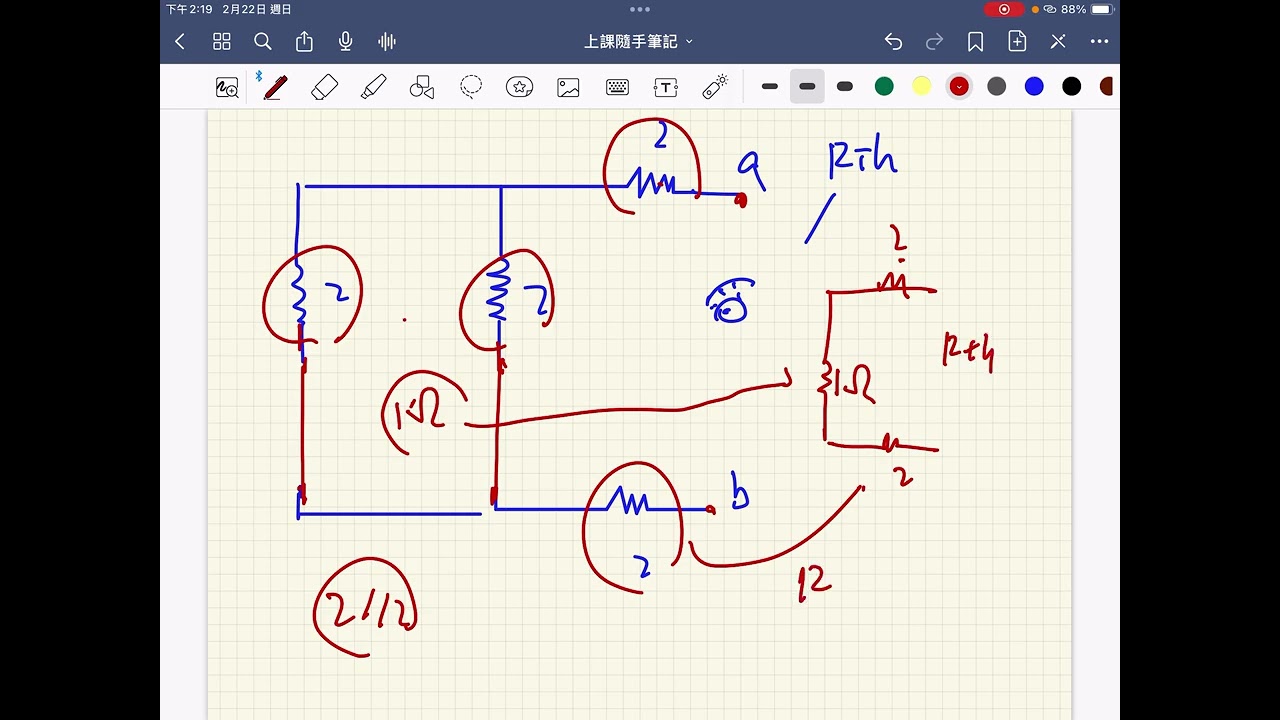
Task: Open the keyboard typing tool
Action: 617,87
